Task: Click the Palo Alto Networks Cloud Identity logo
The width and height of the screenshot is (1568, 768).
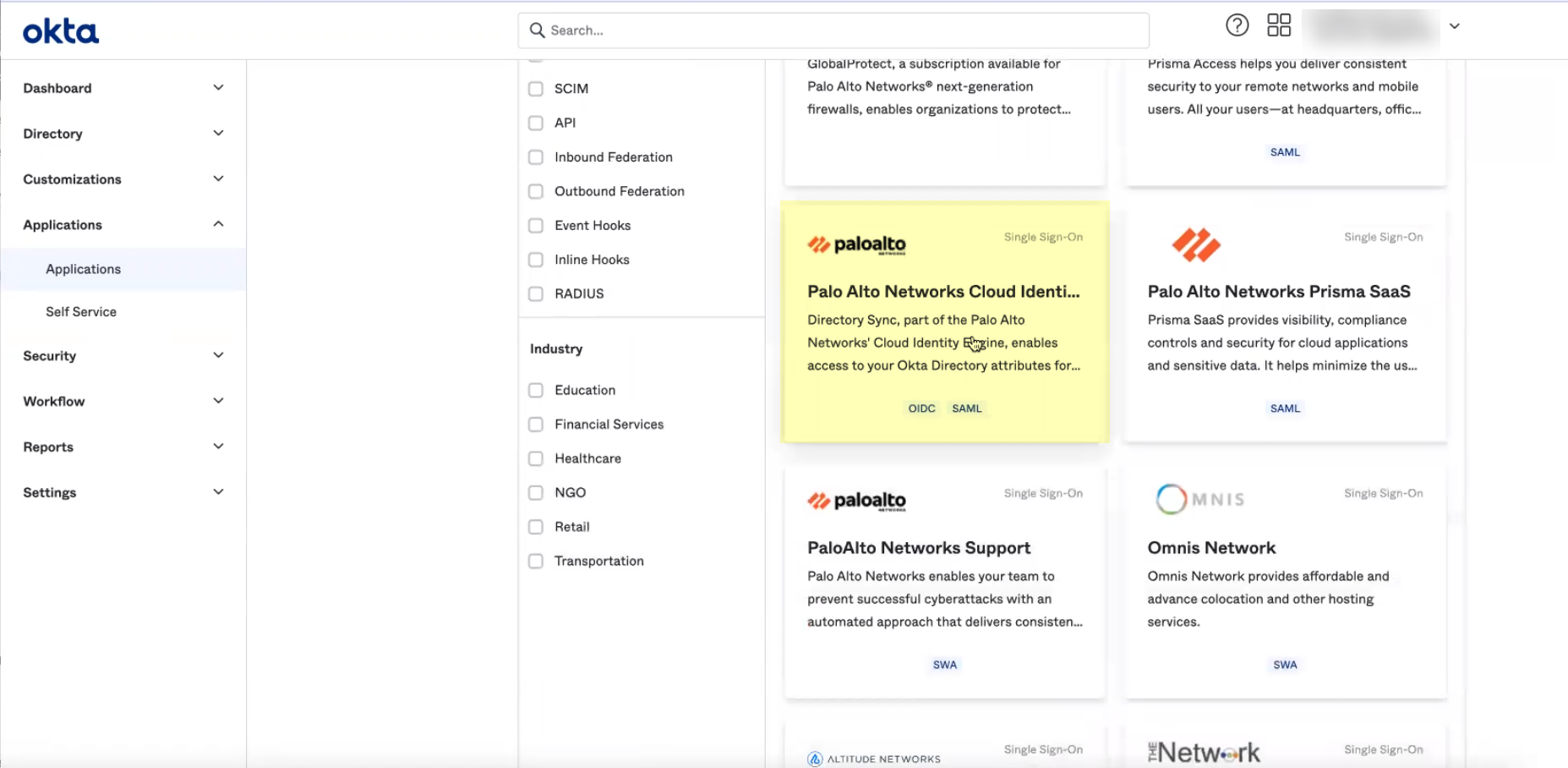Action: 856,244
